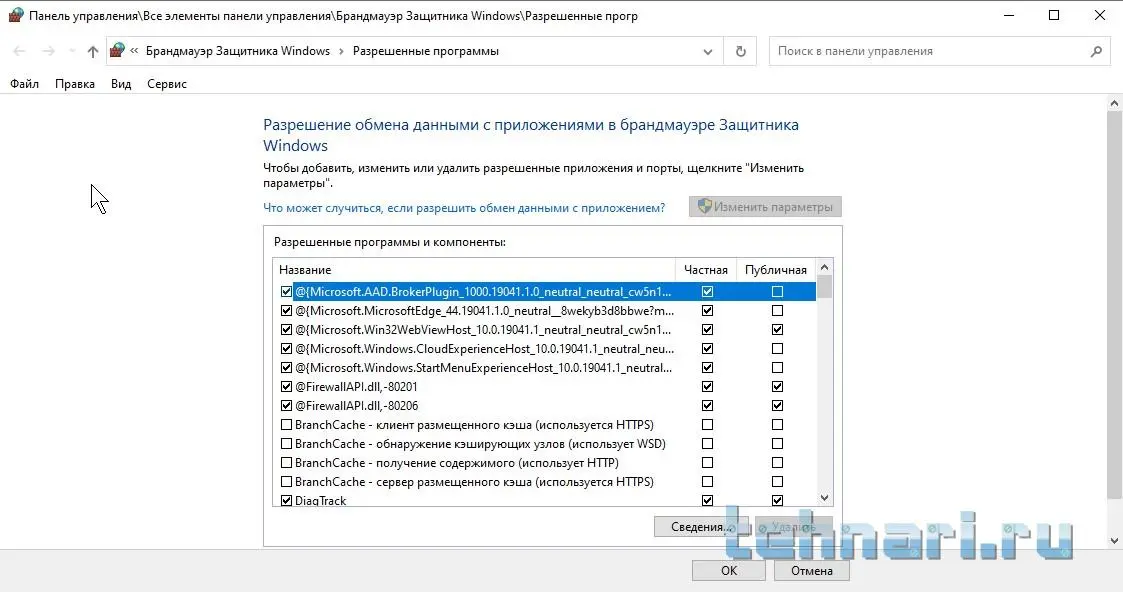Toggle Public checkbox for Microsoft.MicrosoftEdge
The image size is (1123, 592).
(x=777, y=311)
